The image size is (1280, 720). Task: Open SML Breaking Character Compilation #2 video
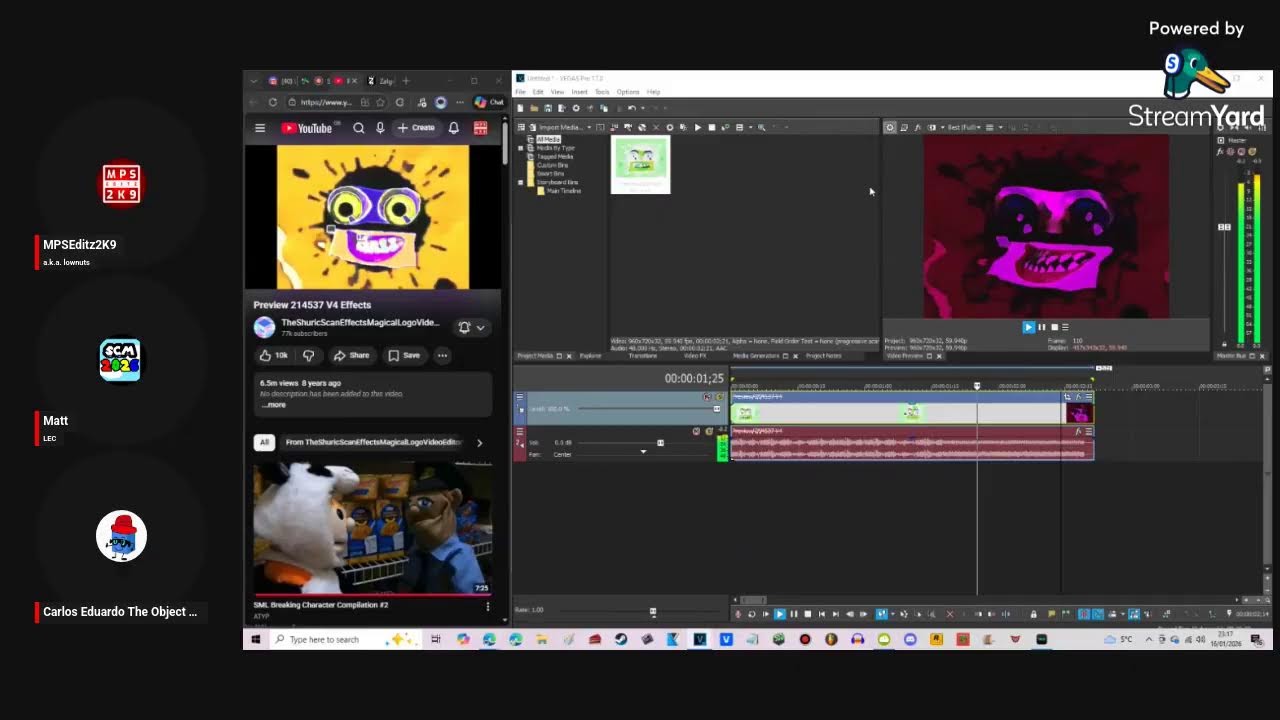tap(372, 529)
